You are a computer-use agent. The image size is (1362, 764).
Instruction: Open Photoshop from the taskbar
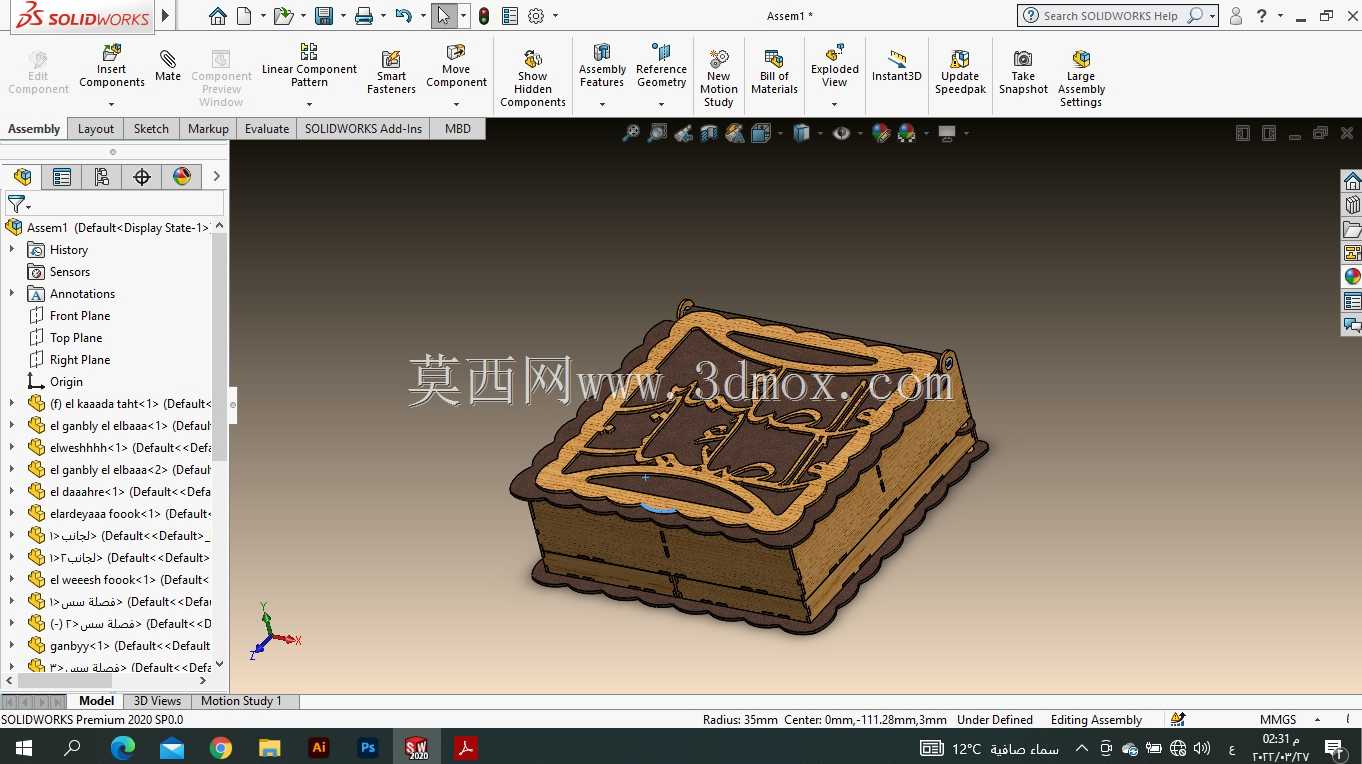tap(368, 747)
